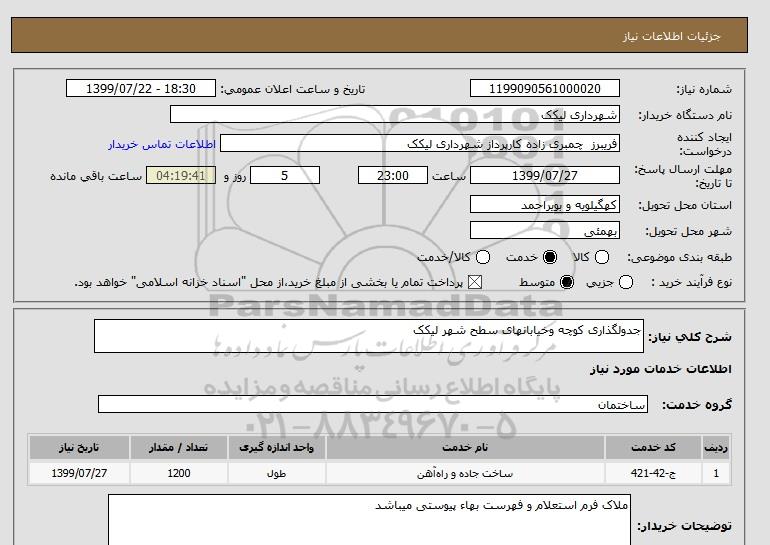
Task: Click the گروه خدمت field ساختمان
Action: click(x=373, y=405)
